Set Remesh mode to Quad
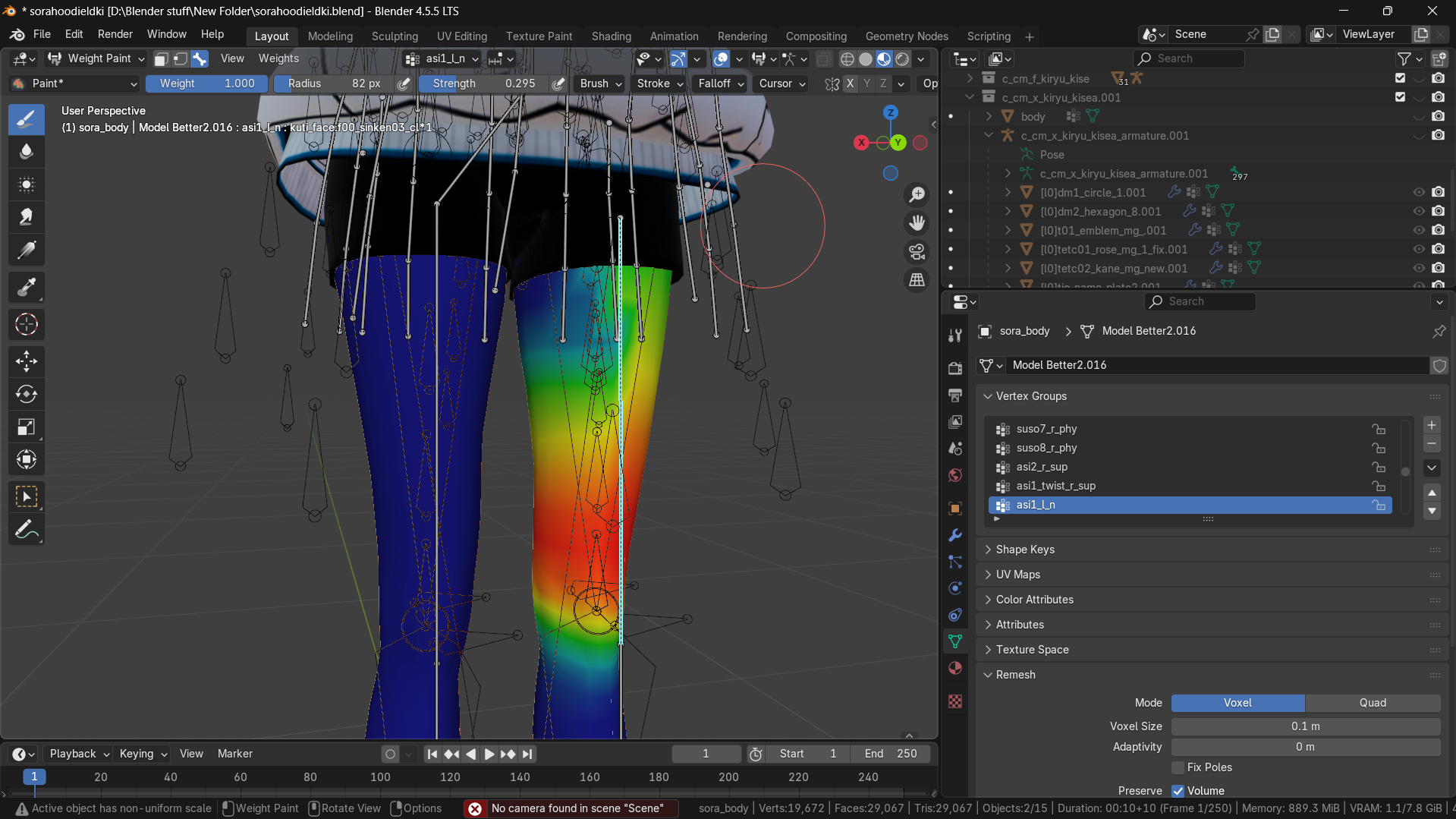 click(x=1373, y=703)
